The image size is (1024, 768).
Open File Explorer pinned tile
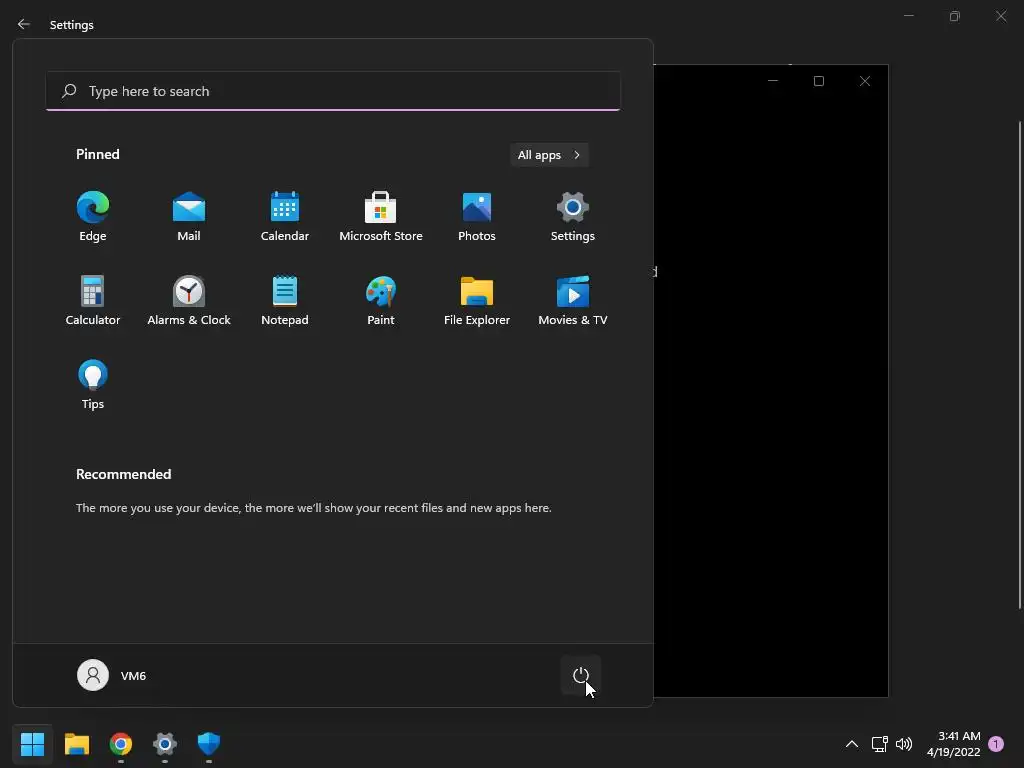(477, 301)
